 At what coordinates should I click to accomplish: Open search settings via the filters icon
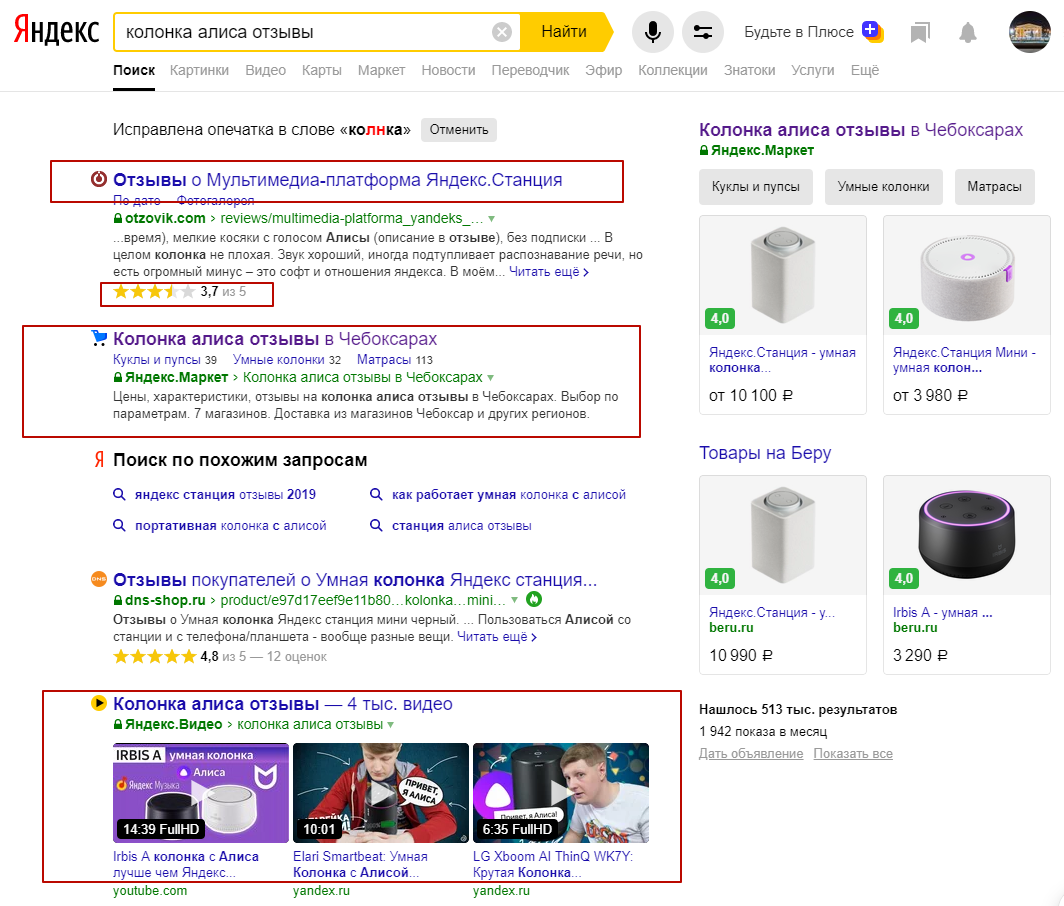tap(702, 31)
